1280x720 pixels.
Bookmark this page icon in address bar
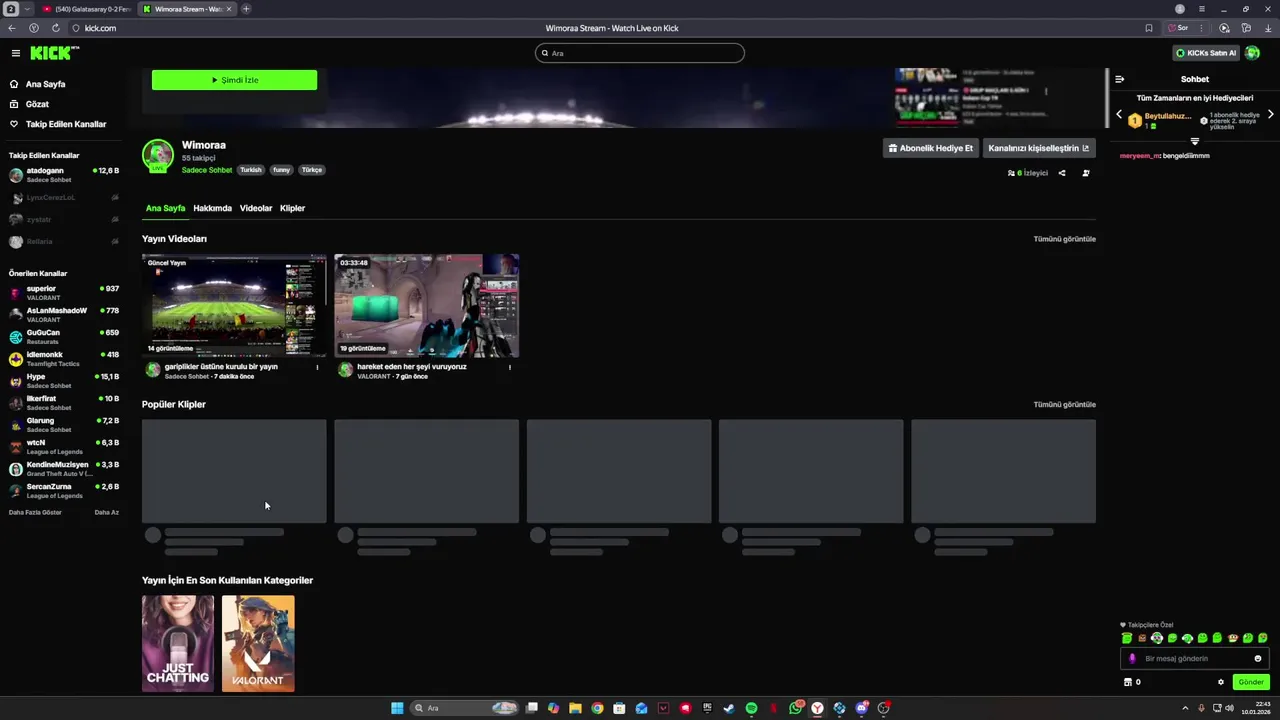[1149, 28]
